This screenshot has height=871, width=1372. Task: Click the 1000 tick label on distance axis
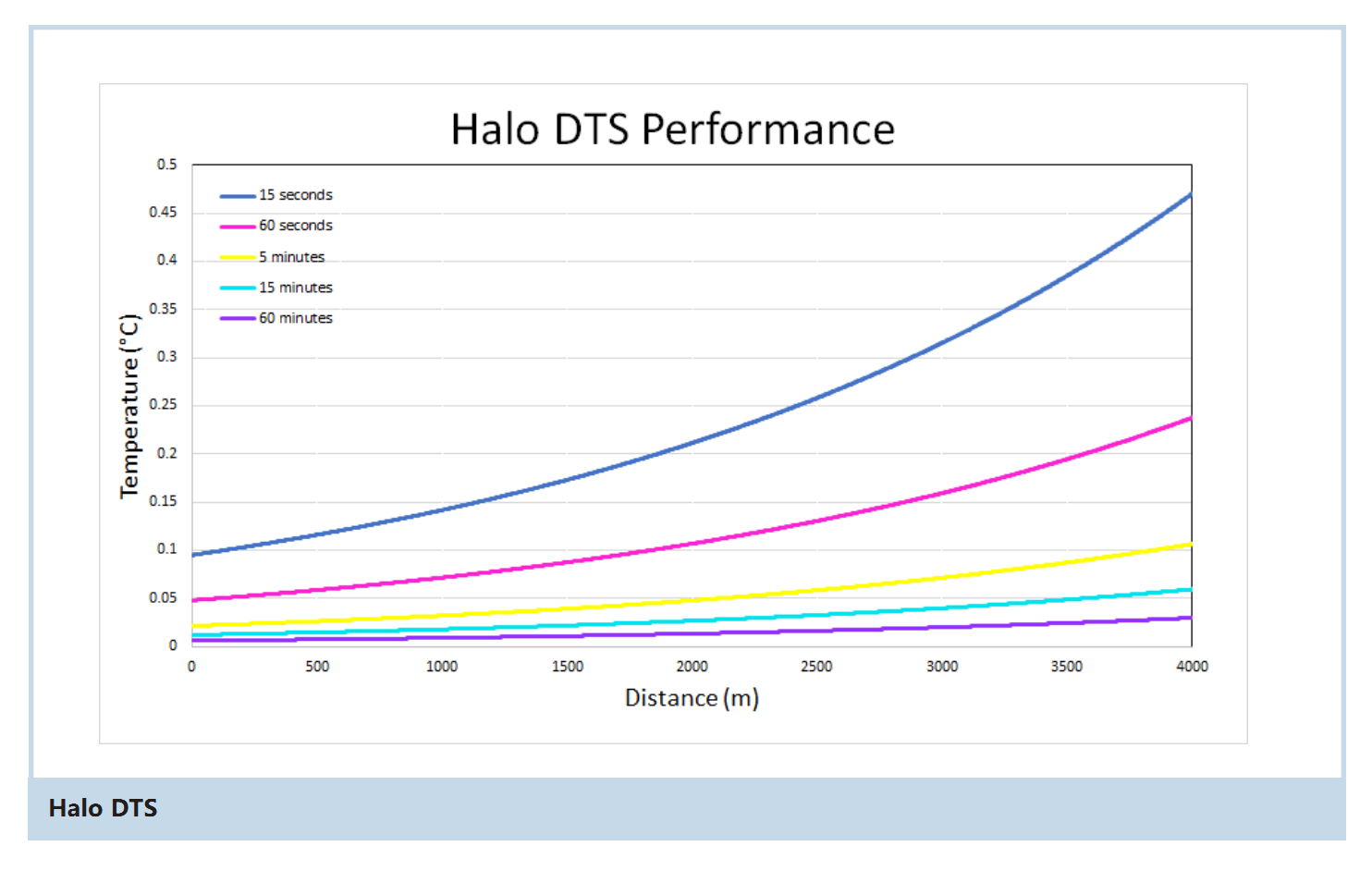click(442, 667)
